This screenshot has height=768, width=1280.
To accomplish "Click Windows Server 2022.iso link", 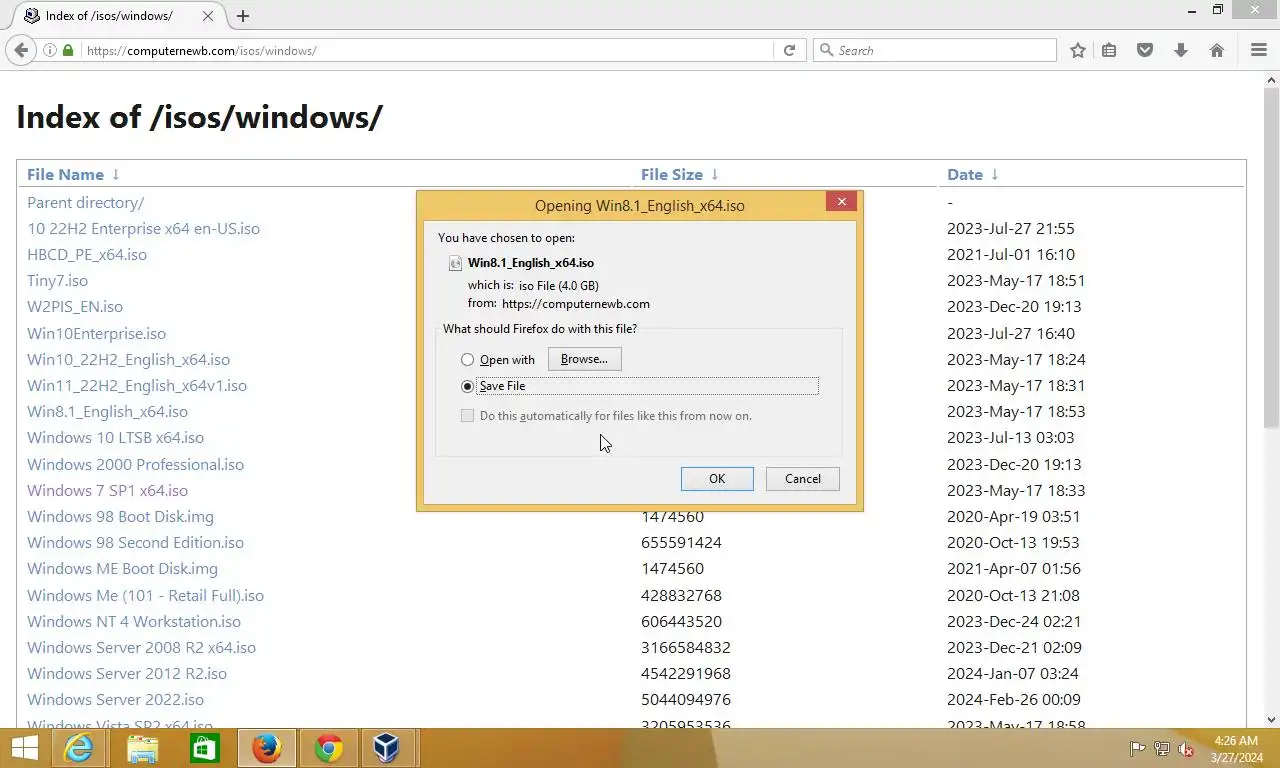I will pos(115,699).
